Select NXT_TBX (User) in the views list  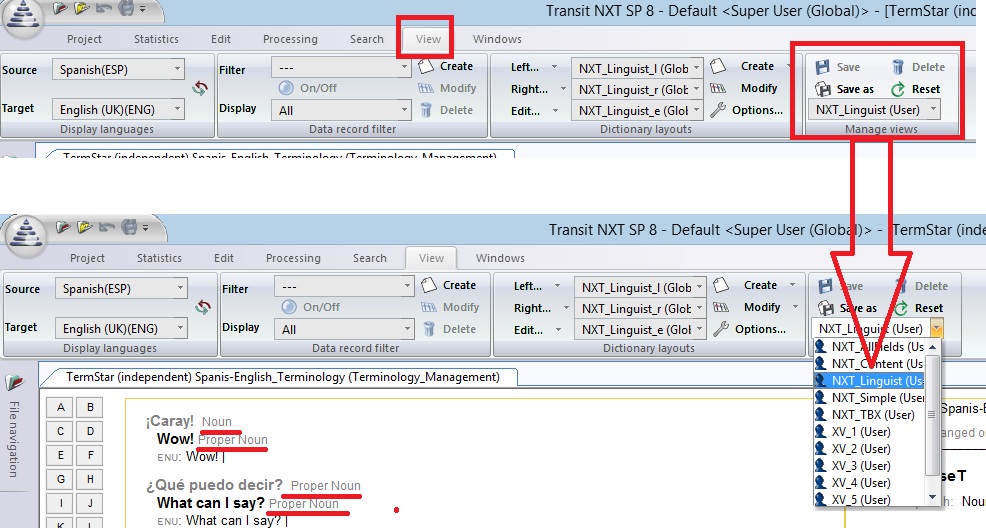tap(870, 414)
